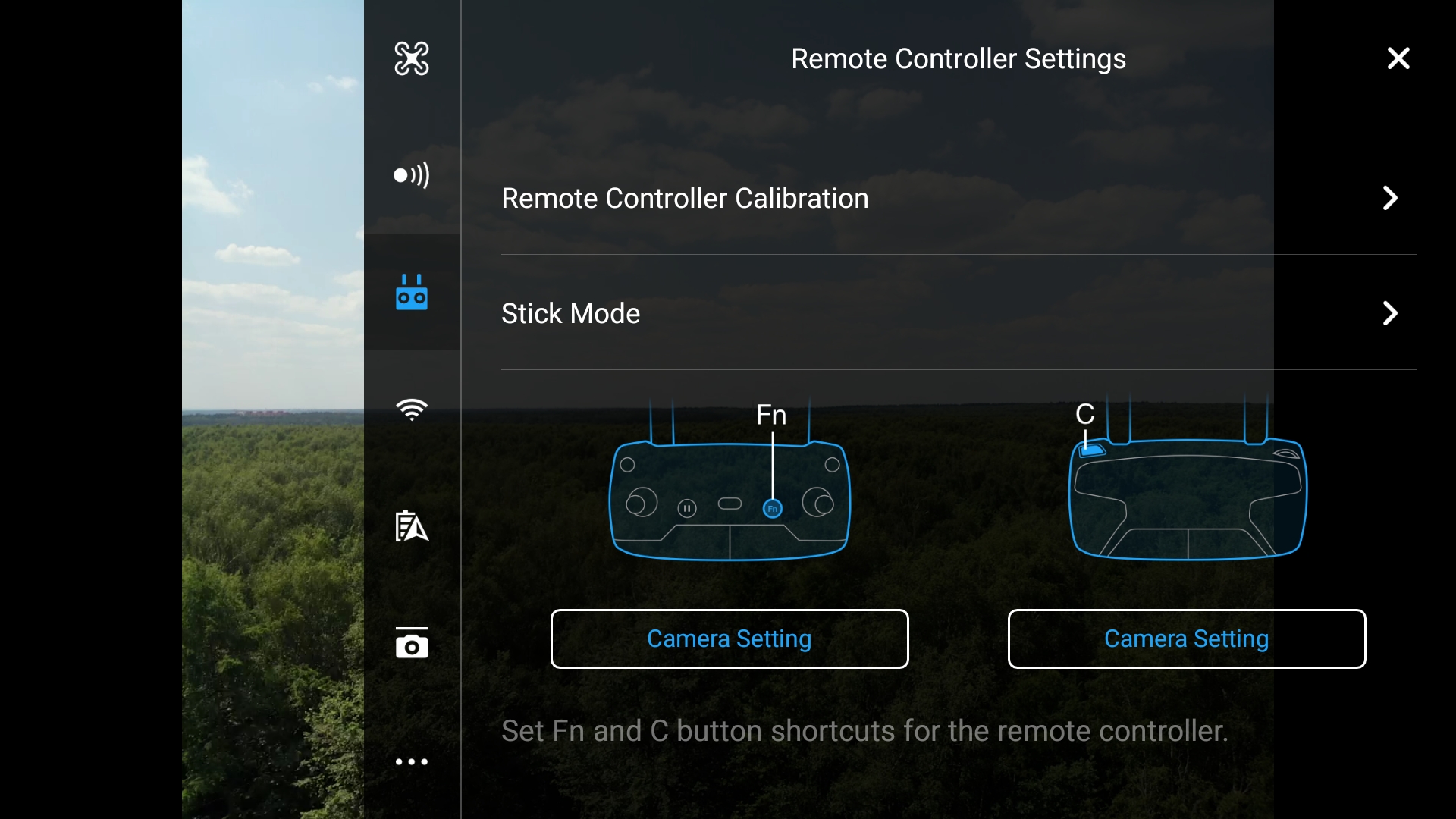Viewport: 1456px width, 819px height.
Task: Open visual navigation sensing settings icon
Action: (412, 175)
